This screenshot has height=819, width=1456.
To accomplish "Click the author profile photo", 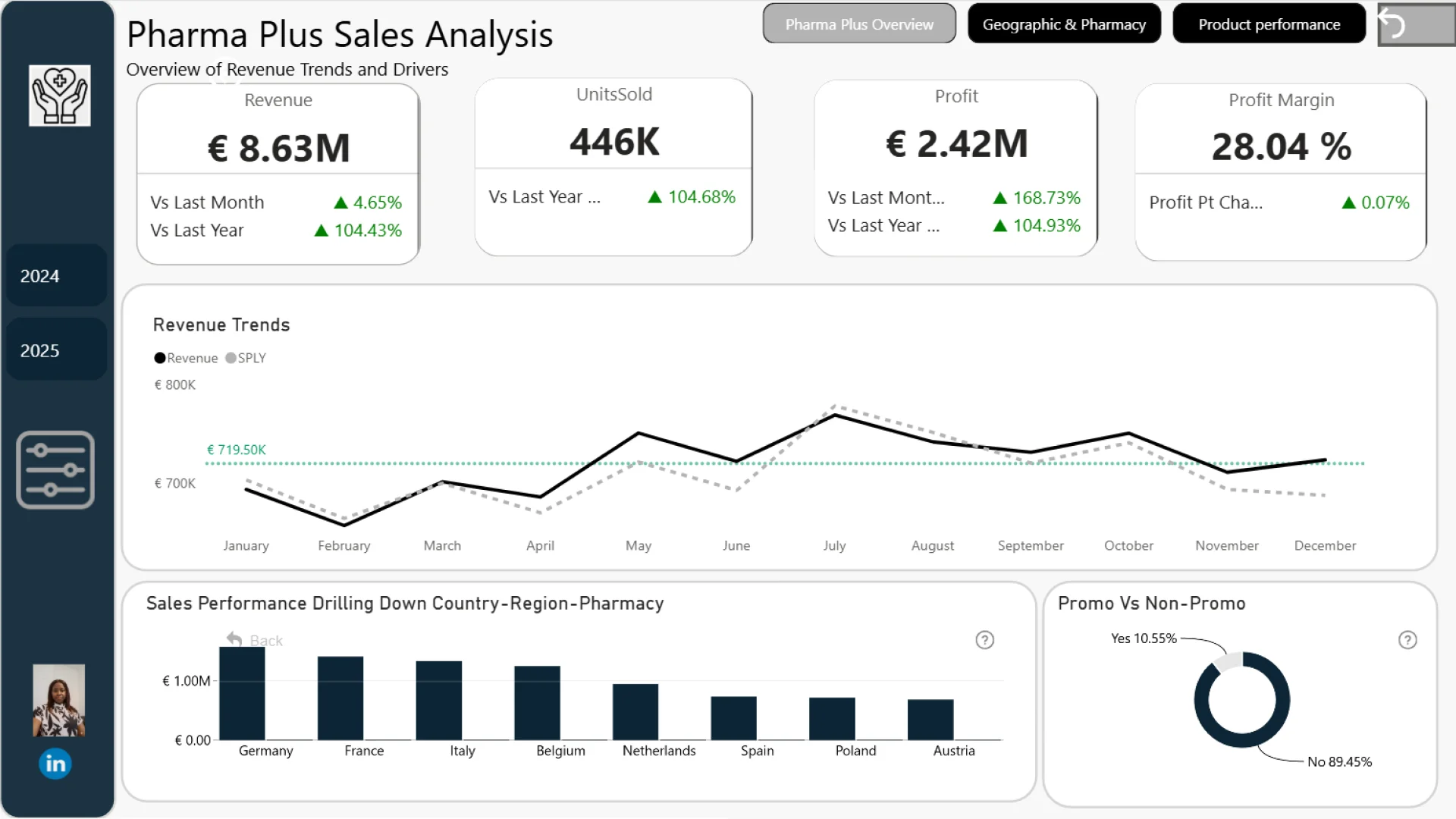I will pyautogui.click(x=59, y=701).
